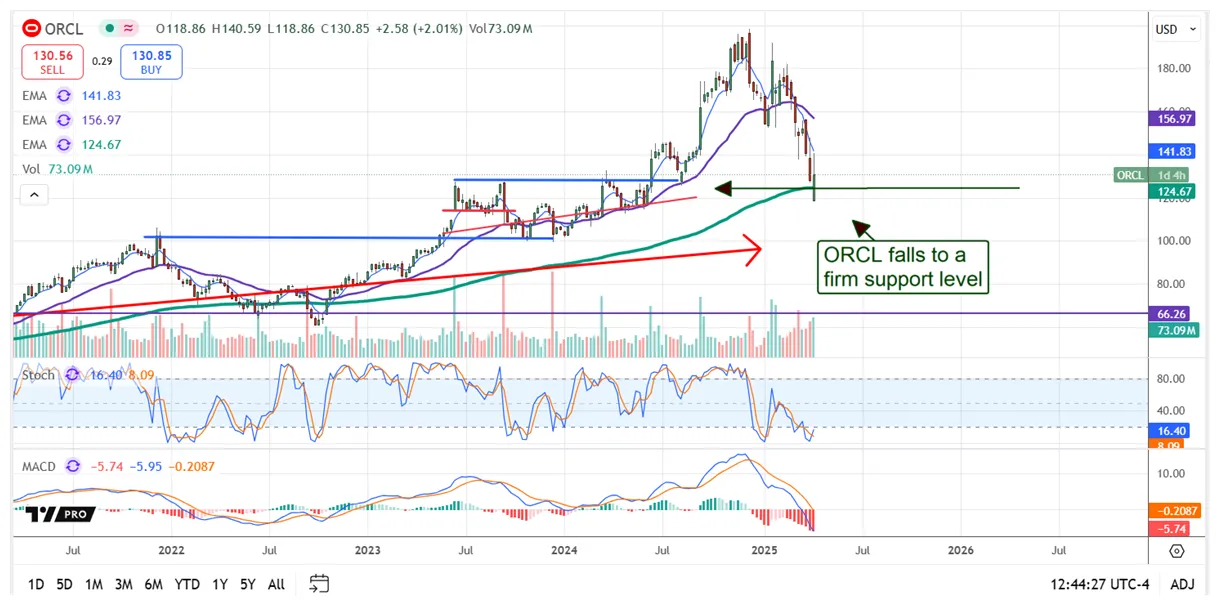Collapse the indicator legend with the chevron arrow
The width and height of the screenshot is (1220, 605).
[x=34, y=194]
